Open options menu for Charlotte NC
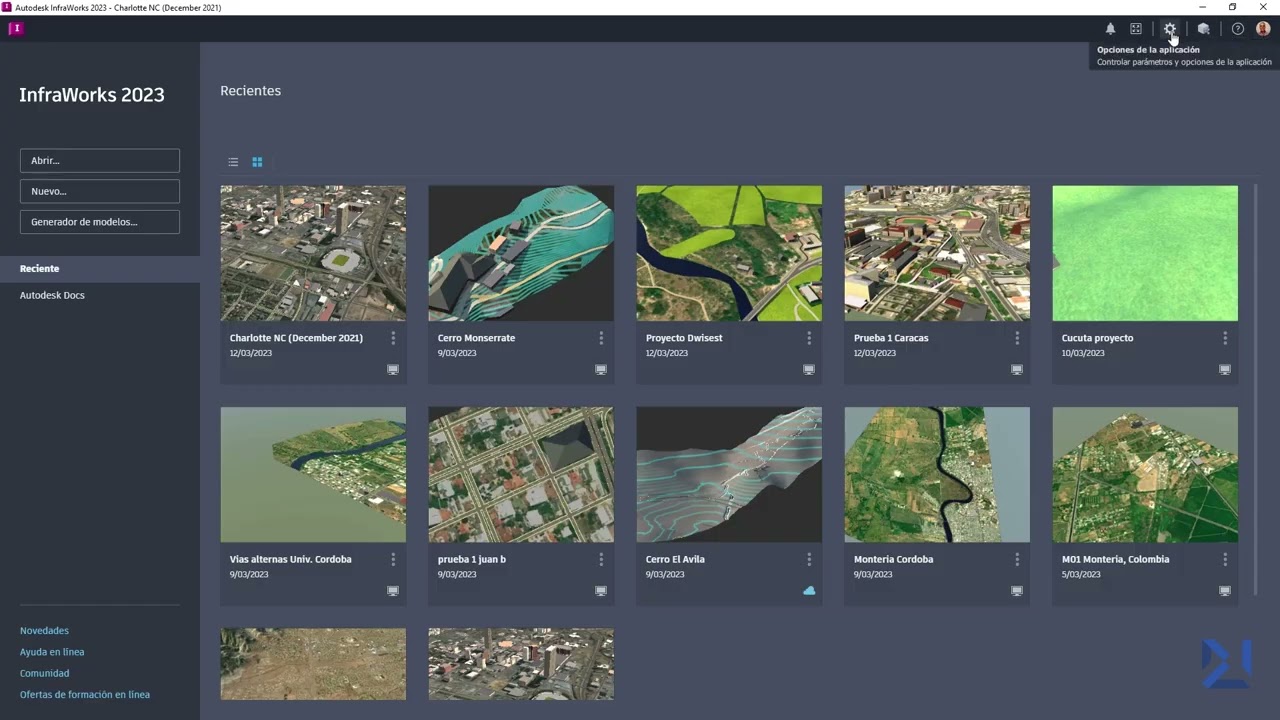This screenshot has width=1280, height=720. click(x=393, y=338)
